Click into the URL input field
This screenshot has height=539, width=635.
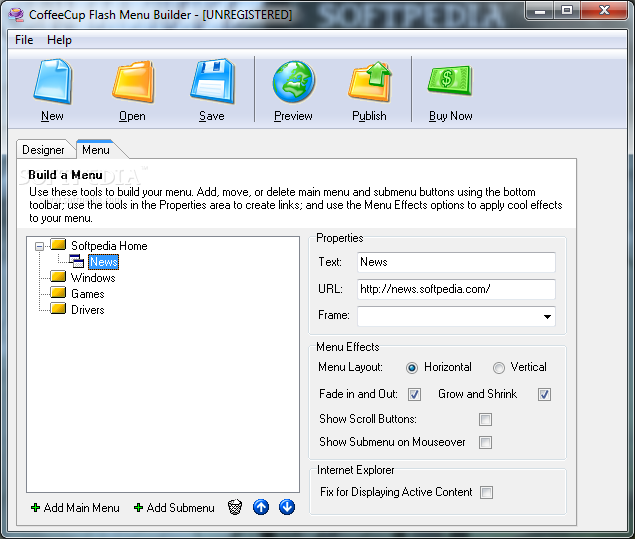(456, 289)
